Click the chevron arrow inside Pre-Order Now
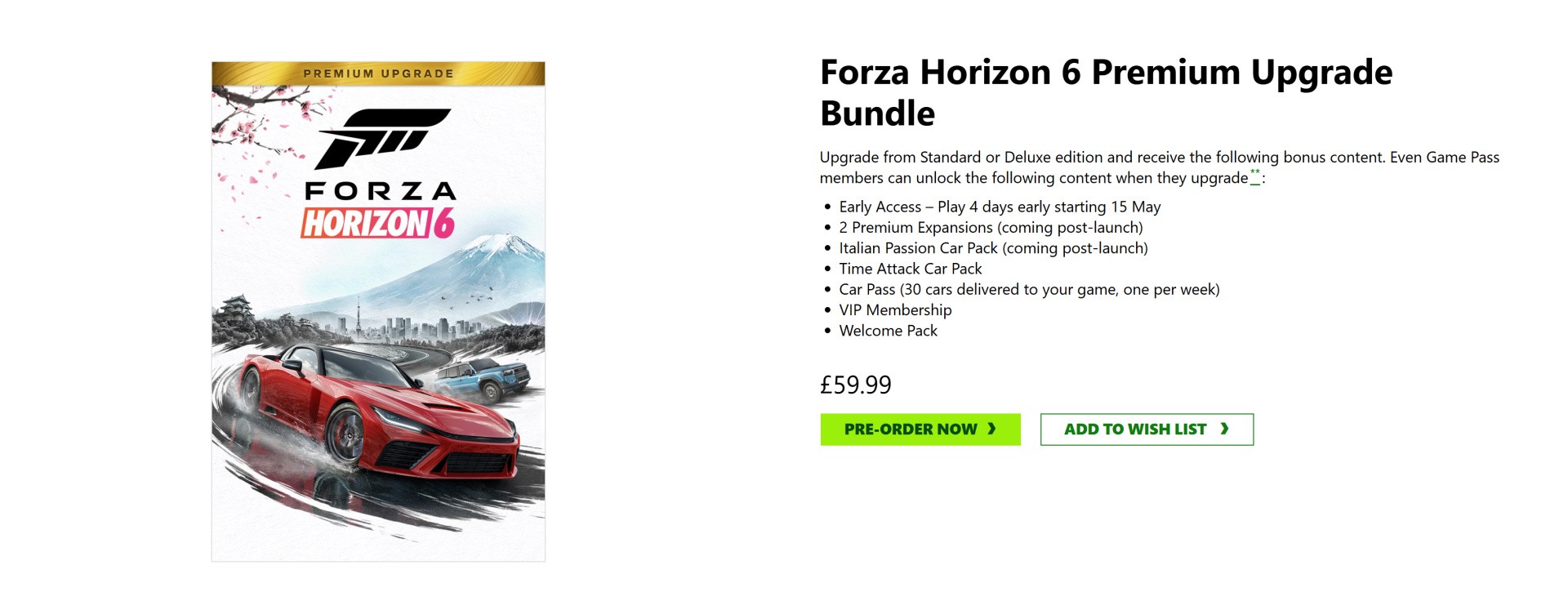Viewport: 1568px width, 592px height. (991, 429)
